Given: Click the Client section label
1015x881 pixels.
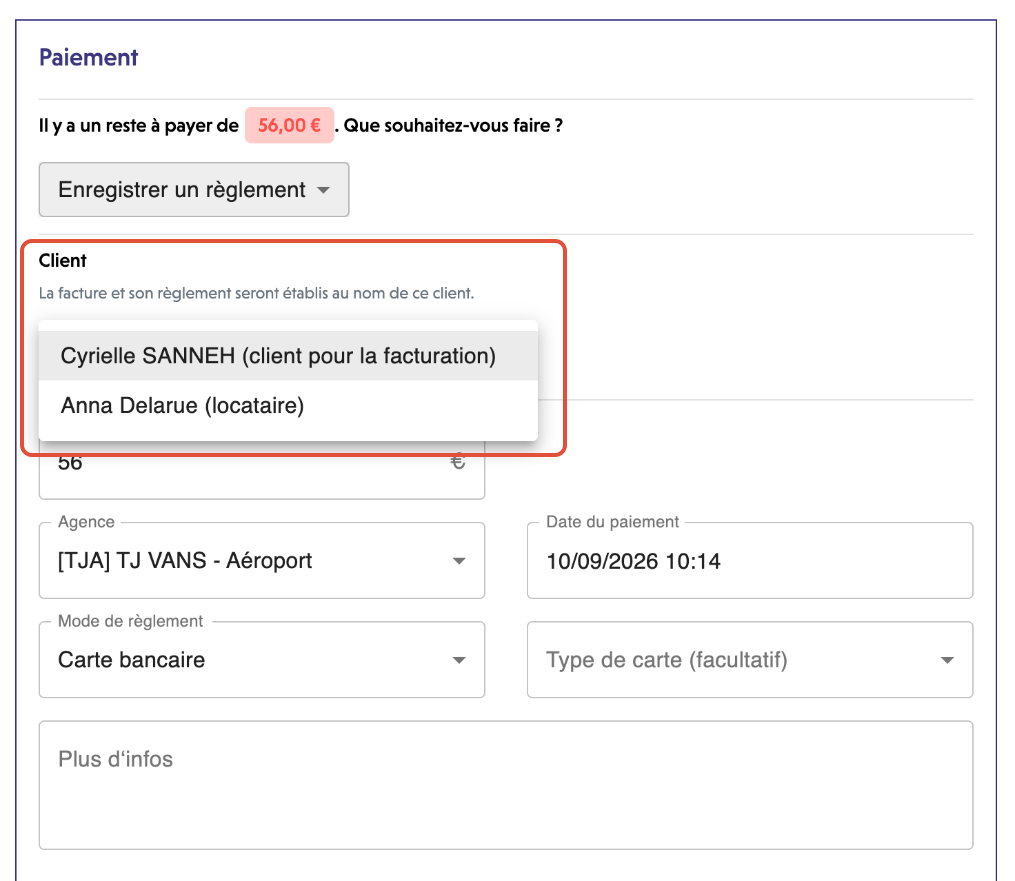Looking at the screenshot, I should tap(62, 260).
